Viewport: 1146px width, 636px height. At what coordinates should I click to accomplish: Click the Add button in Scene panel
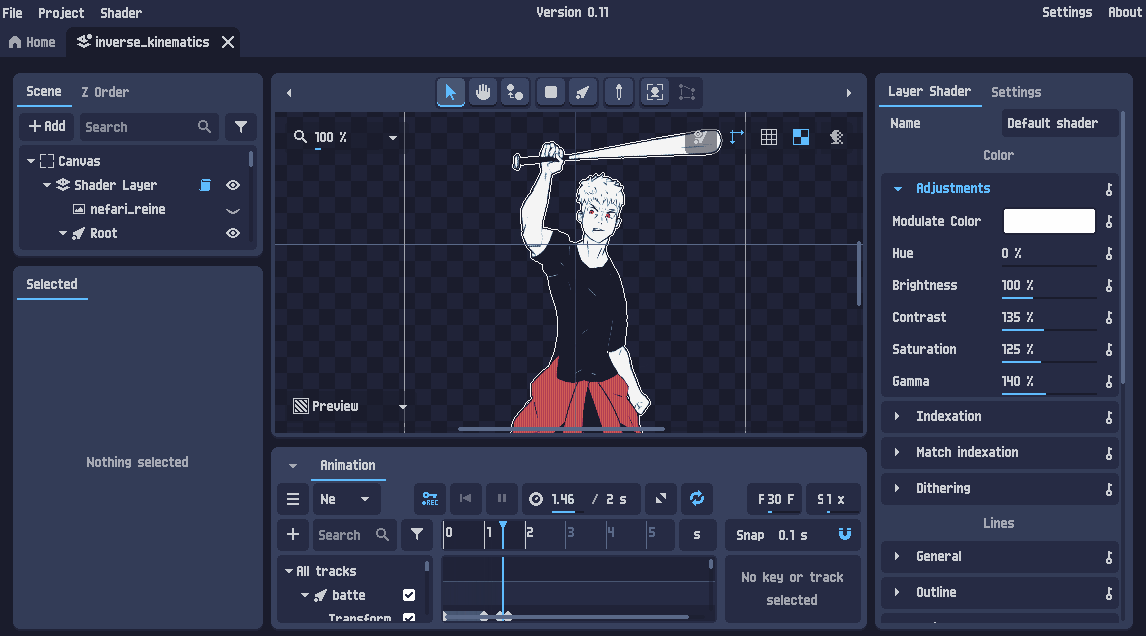(46, 127)
